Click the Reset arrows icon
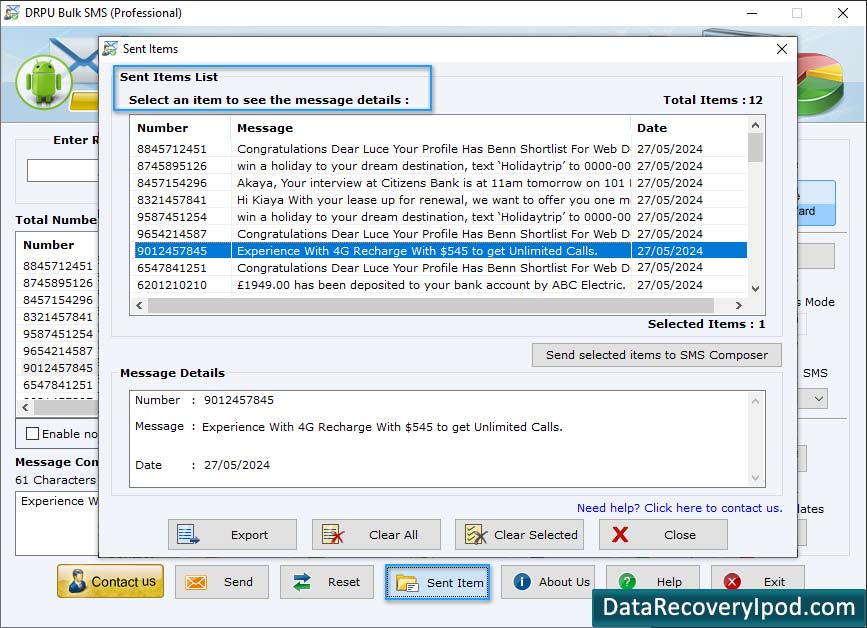This screenshot has width=867, height=628. (302, 582)
